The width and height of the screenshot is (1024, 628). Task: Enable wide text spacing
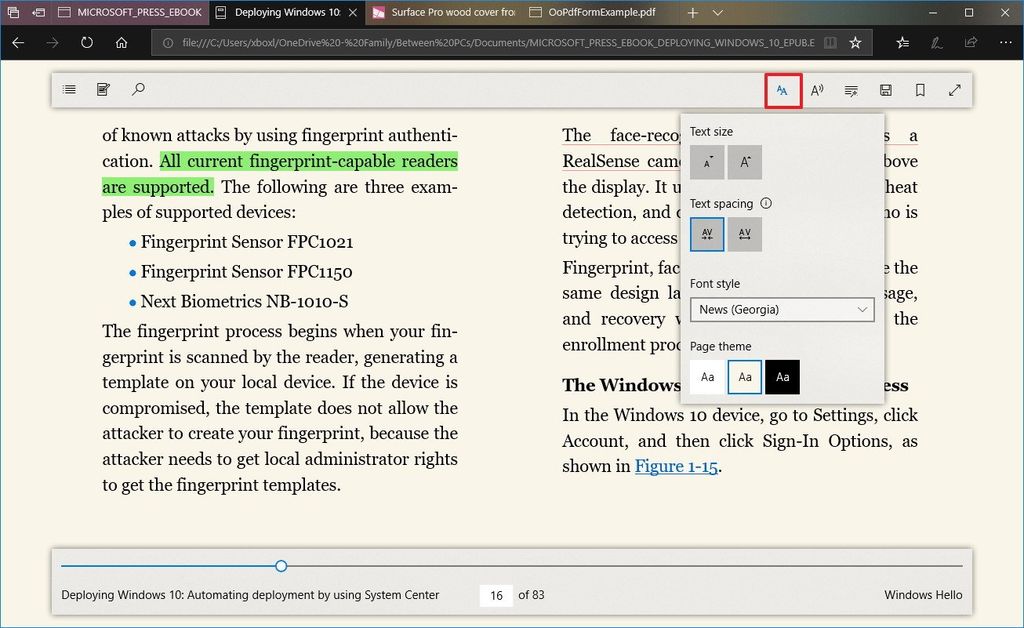point(745,233)
